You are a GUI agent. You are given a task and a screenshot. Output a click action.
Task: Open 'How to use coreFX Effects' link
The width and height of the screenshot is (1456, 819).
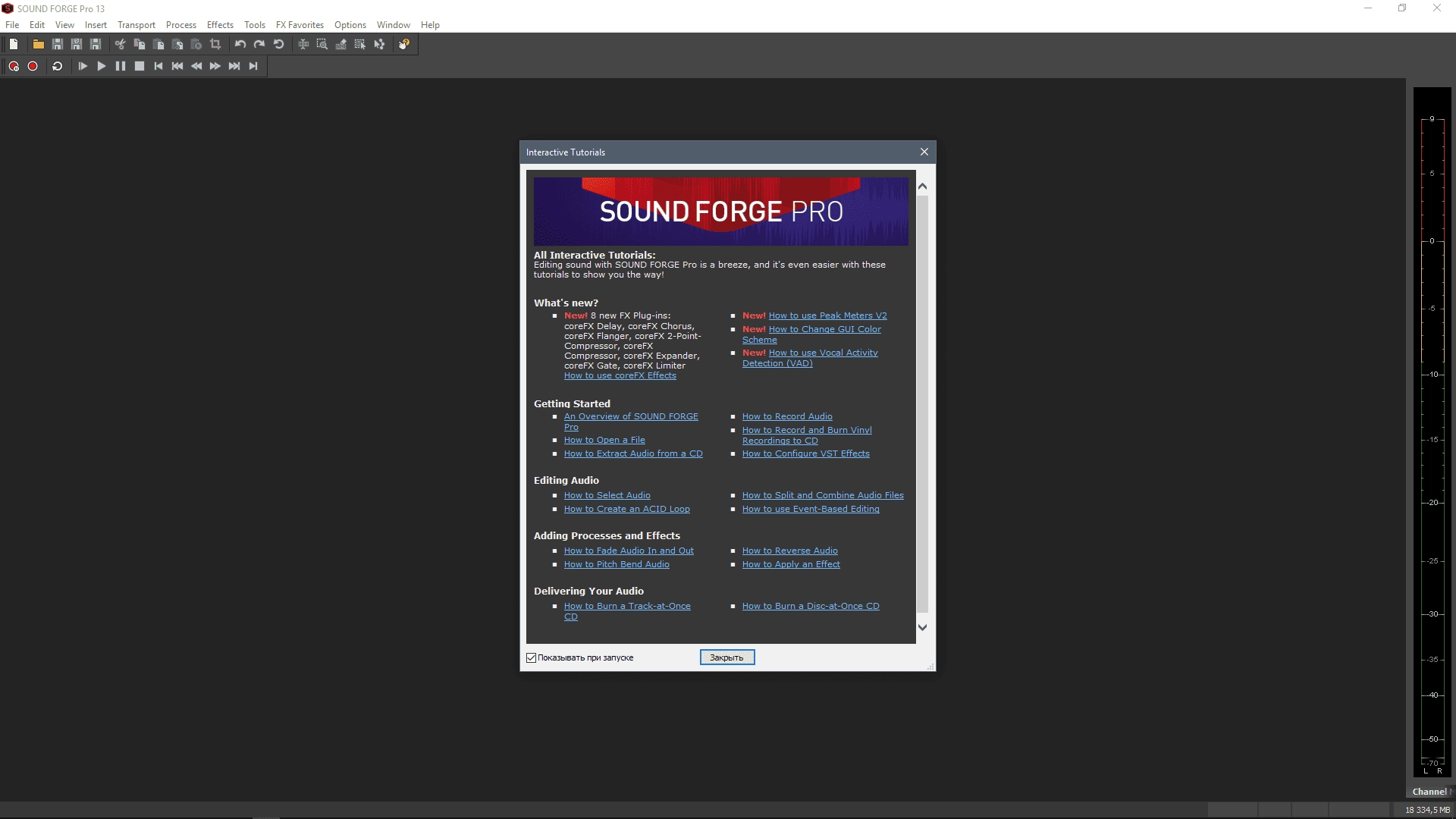tap(620, 375)
